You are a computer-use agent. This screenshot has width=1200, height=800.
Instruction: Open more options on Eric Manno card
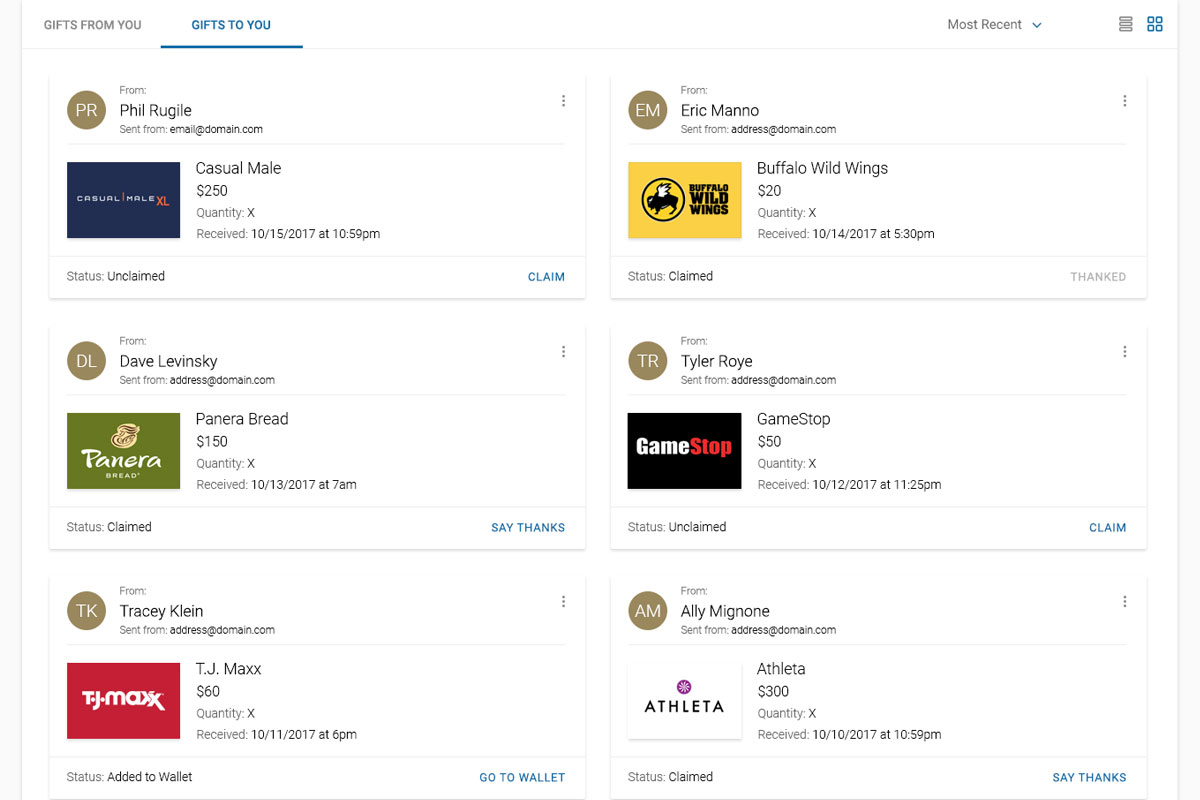pyautogui.click(x=1125, y=101)
